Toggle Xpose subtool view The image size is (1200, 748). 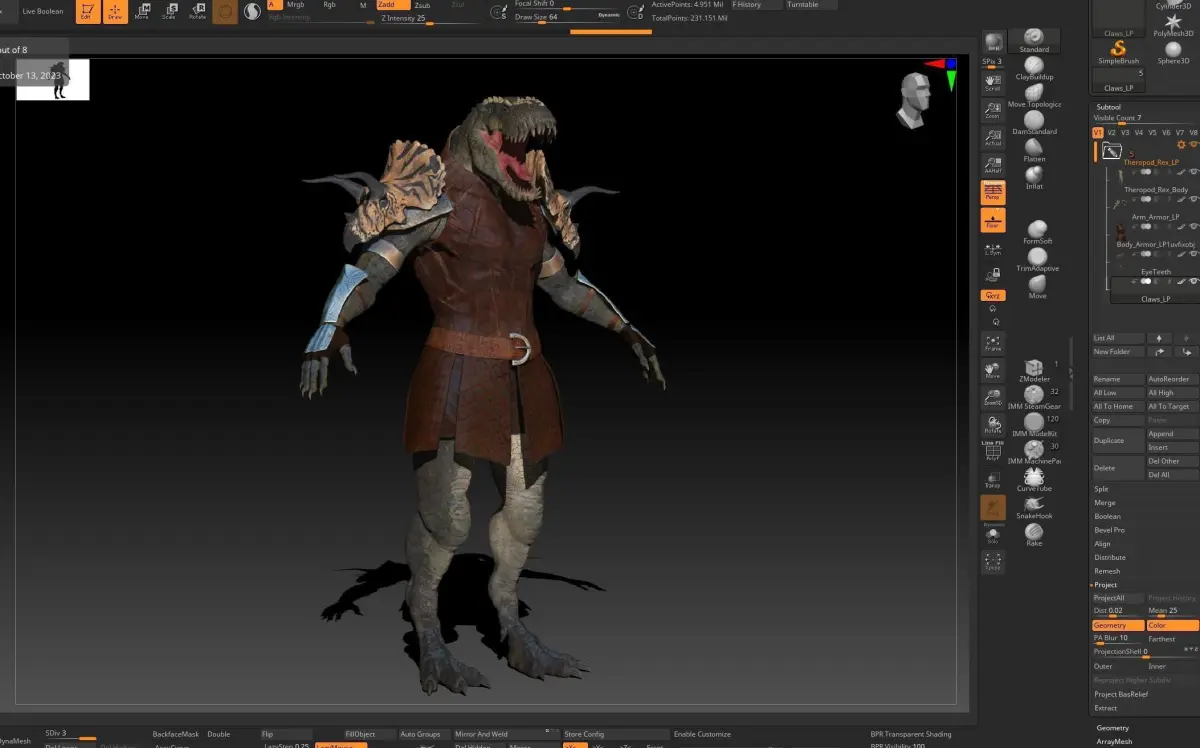[993, 562]
